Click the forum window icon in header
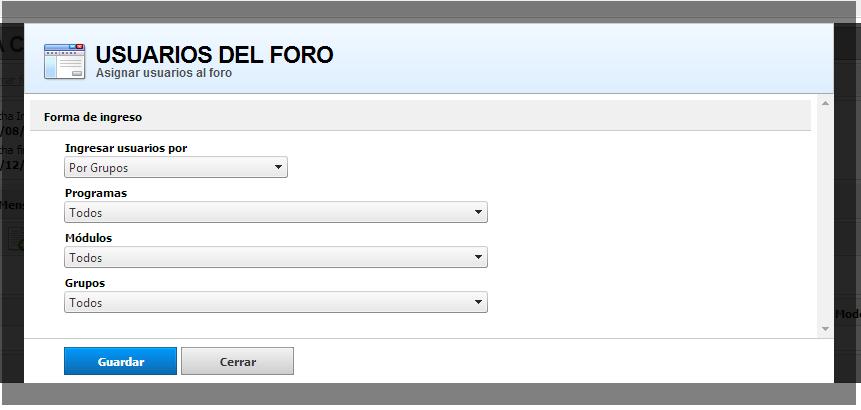This screenshot has width=861, height=410. (x=65, y=61)
